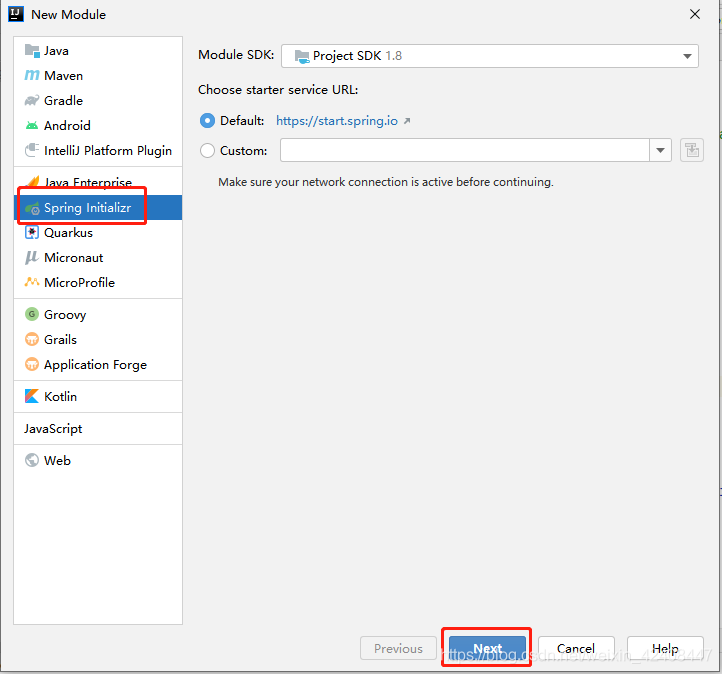Click the Android robot icon
This screenshot has height=674, width=722.
tap(32, 126)
